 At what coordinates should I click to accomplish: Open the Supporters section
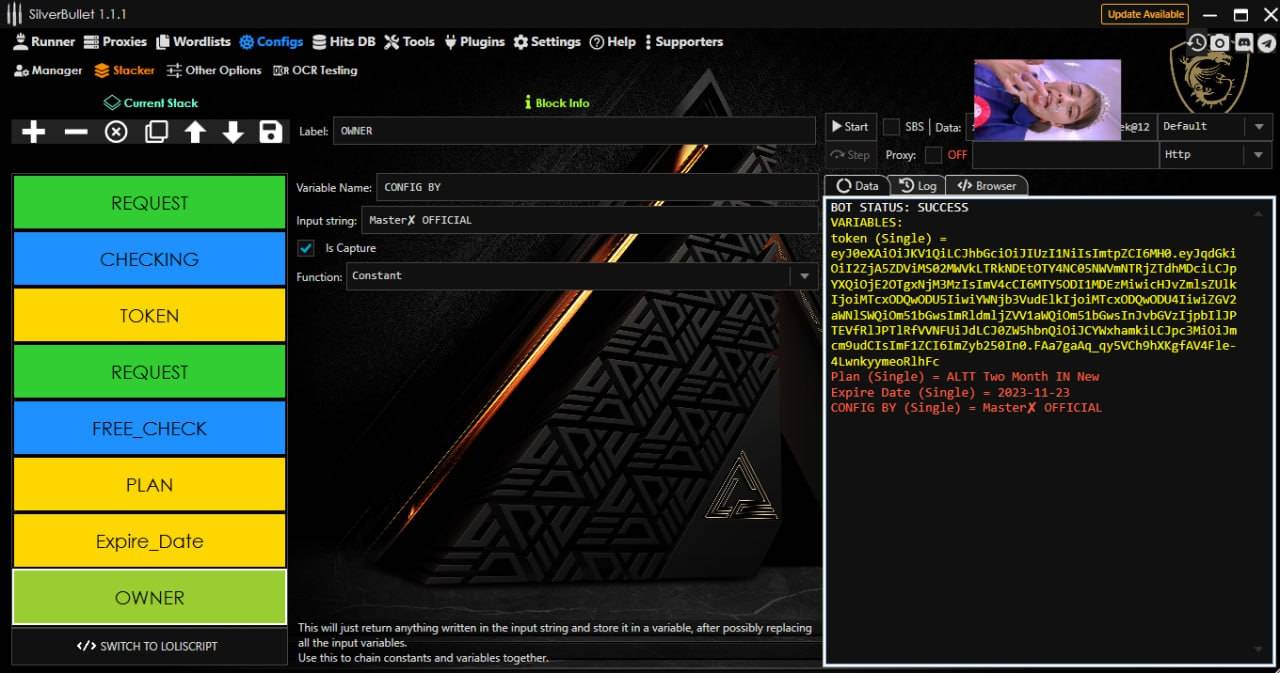coord(683,42)
